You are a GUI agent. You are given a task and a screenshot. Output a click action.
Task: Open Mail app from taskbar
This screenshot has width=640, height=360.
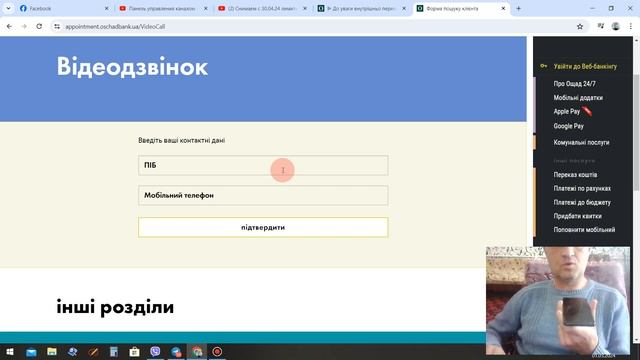(x=31, y=352)
